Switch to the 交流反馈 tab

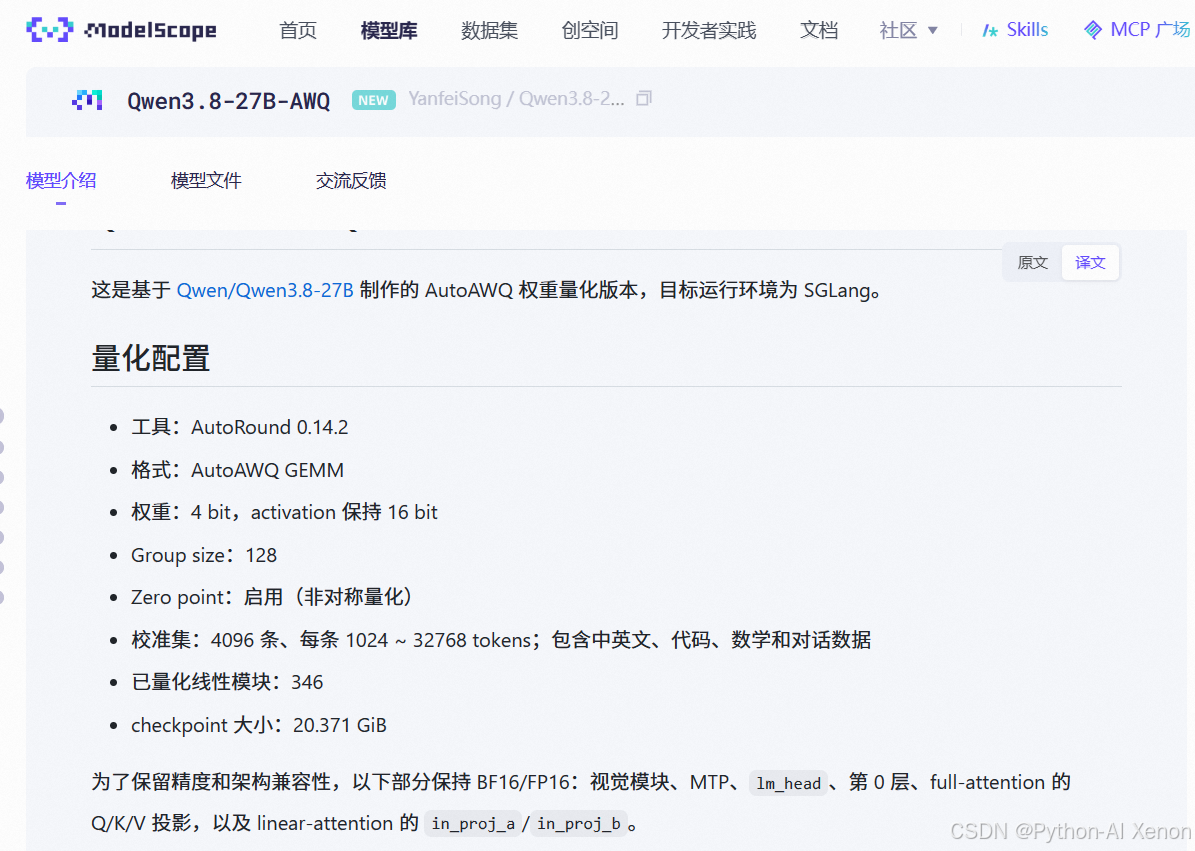351,181
